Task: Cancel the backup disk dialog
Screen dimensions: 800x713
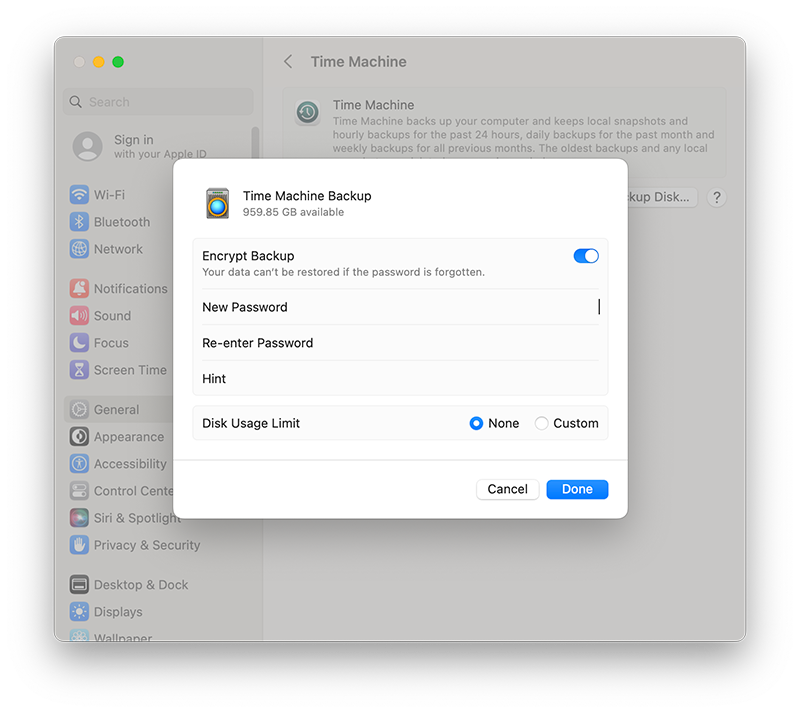Action: pyautogui.click(x=507, y=490)
